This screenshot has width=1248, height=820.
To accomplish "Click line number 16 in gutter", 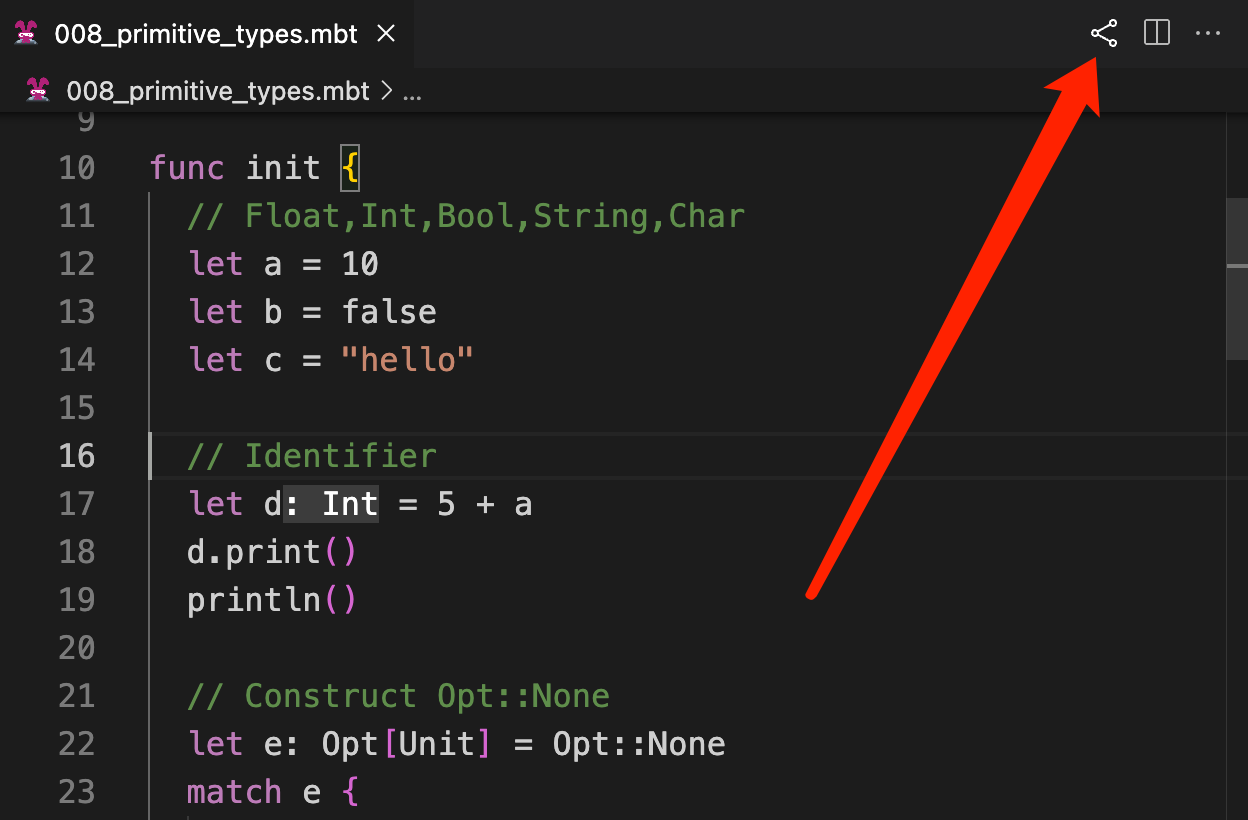I will point(77,456).
